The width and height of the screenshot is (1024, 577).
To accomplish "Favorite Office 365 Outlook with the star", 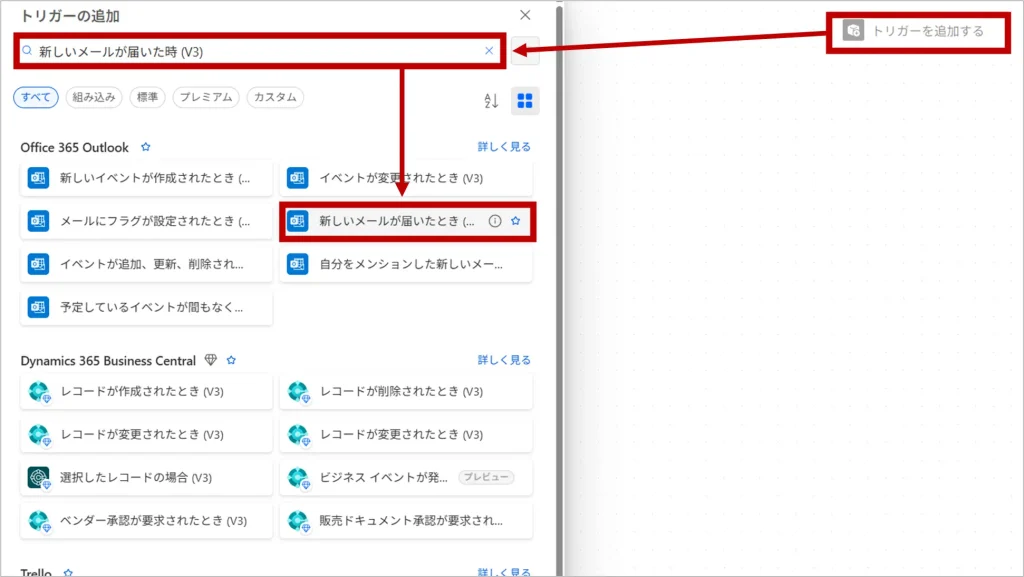I will point(146,147).
